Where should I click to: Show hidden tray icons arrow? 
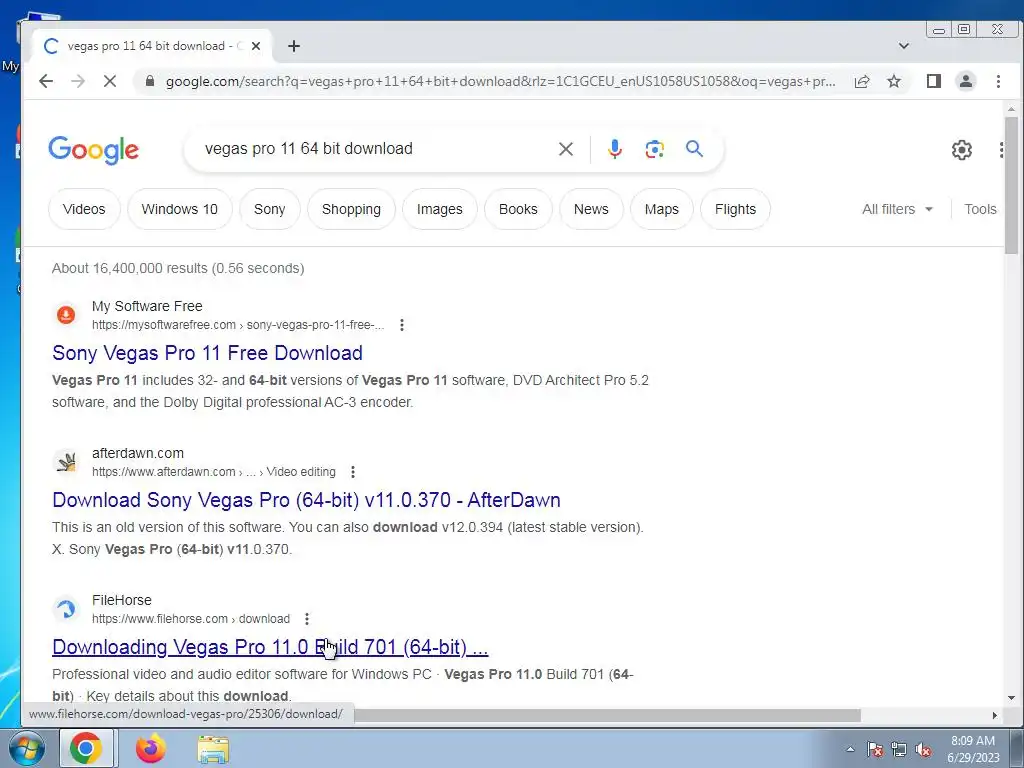(850, 749)
